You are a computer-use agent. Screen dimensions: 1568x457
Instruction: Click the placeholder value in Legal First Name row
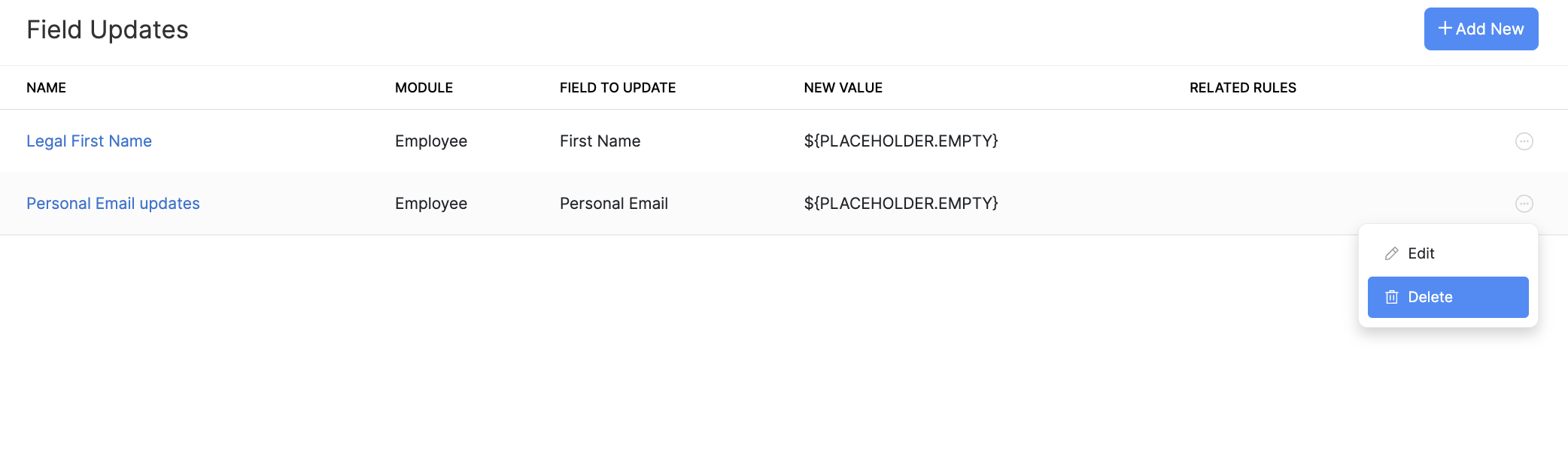click(x=901, y=141)
